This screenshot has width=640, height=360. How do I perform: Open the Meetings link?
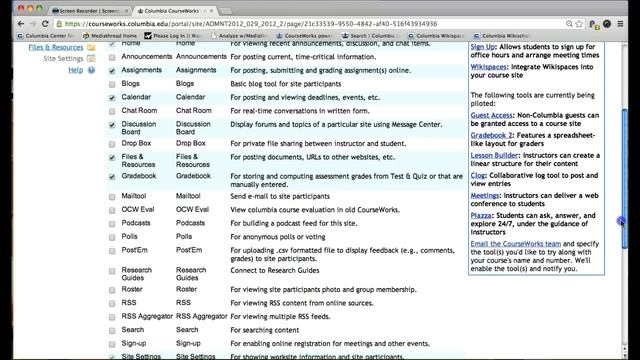tap(485, 196)
